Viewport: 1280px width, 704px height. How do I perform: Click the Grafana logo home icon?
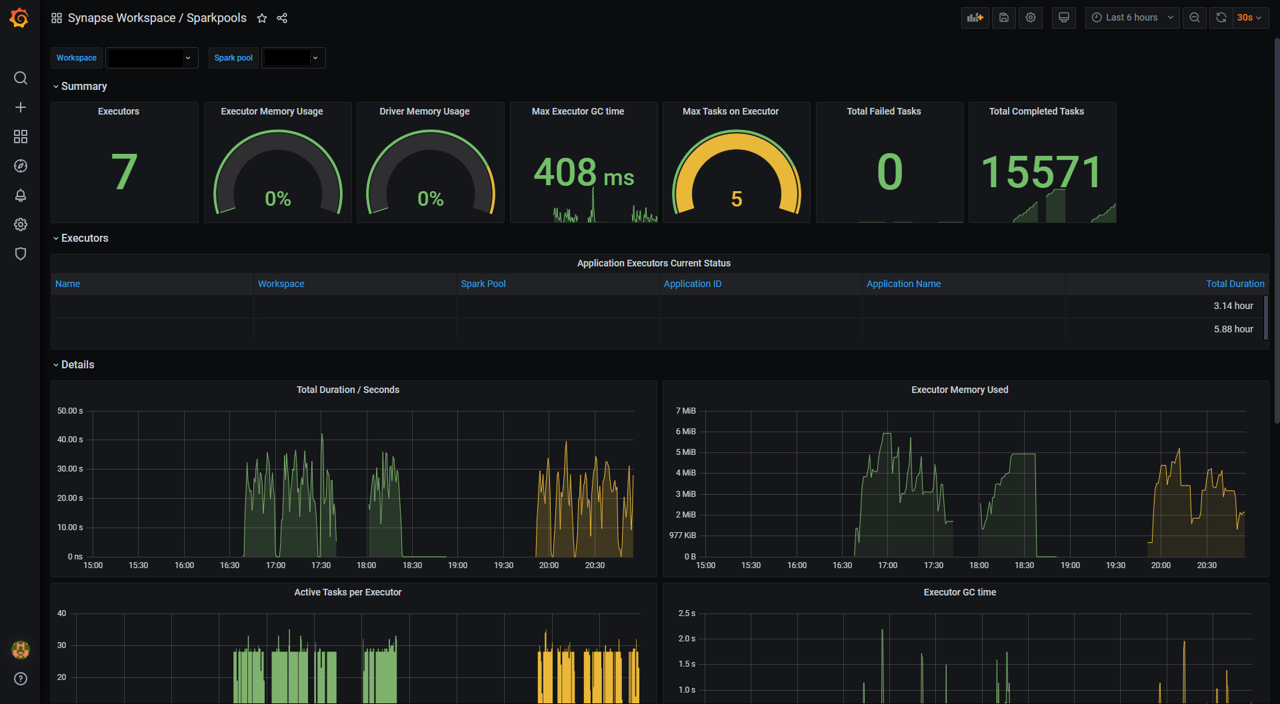[19, 18]
